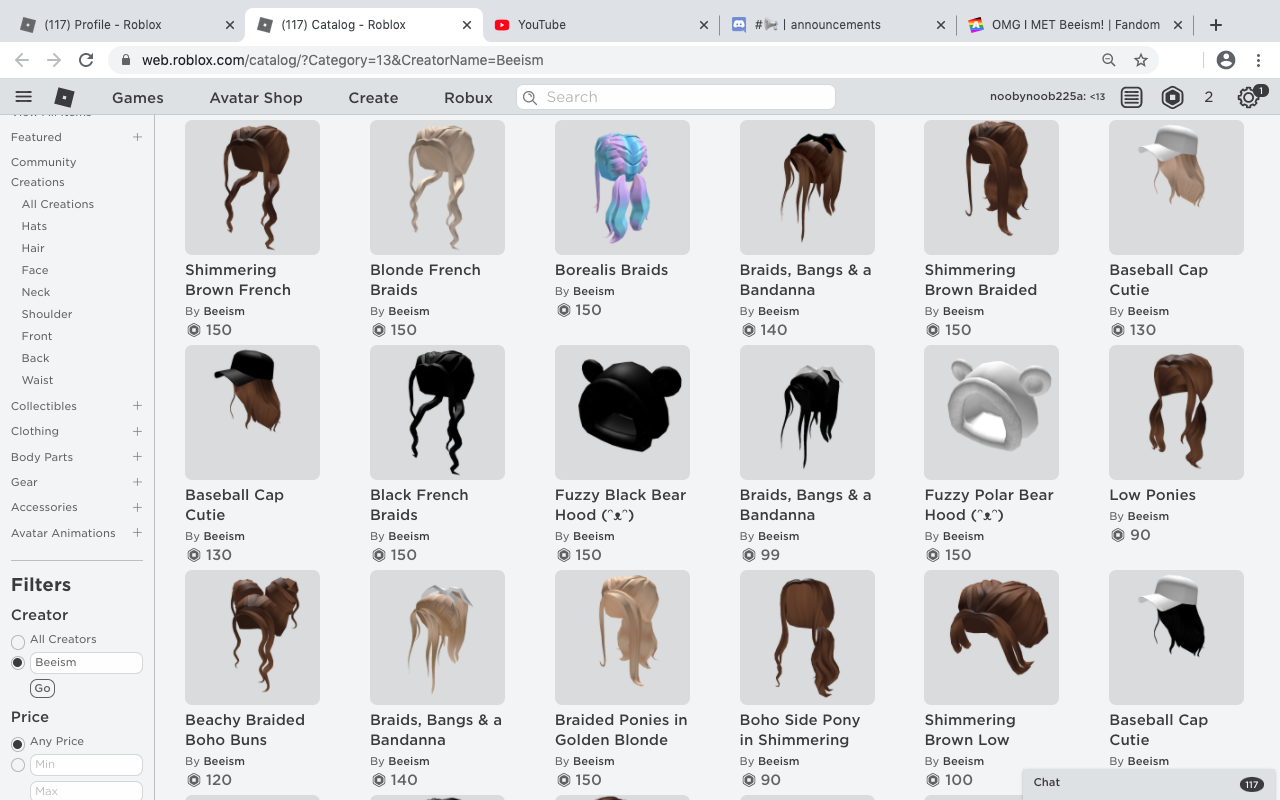Expand the Gear category

point(137,482)
